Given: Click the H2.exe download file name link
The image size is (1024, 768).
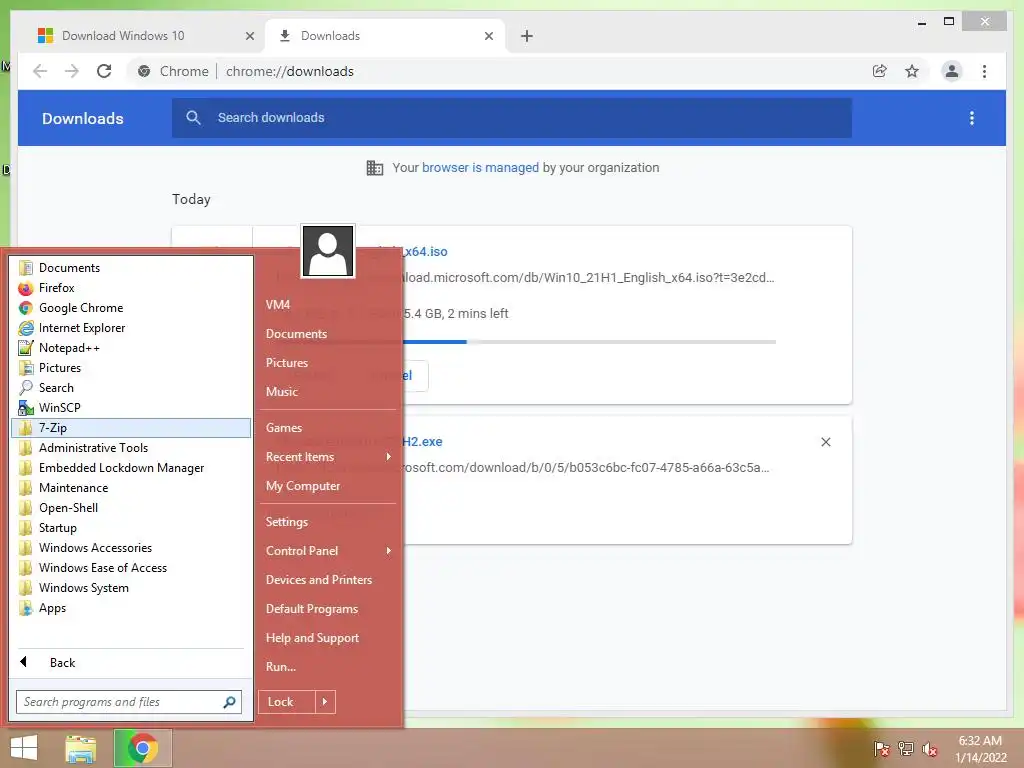Looking at the screenshot, I should point(423,441).
